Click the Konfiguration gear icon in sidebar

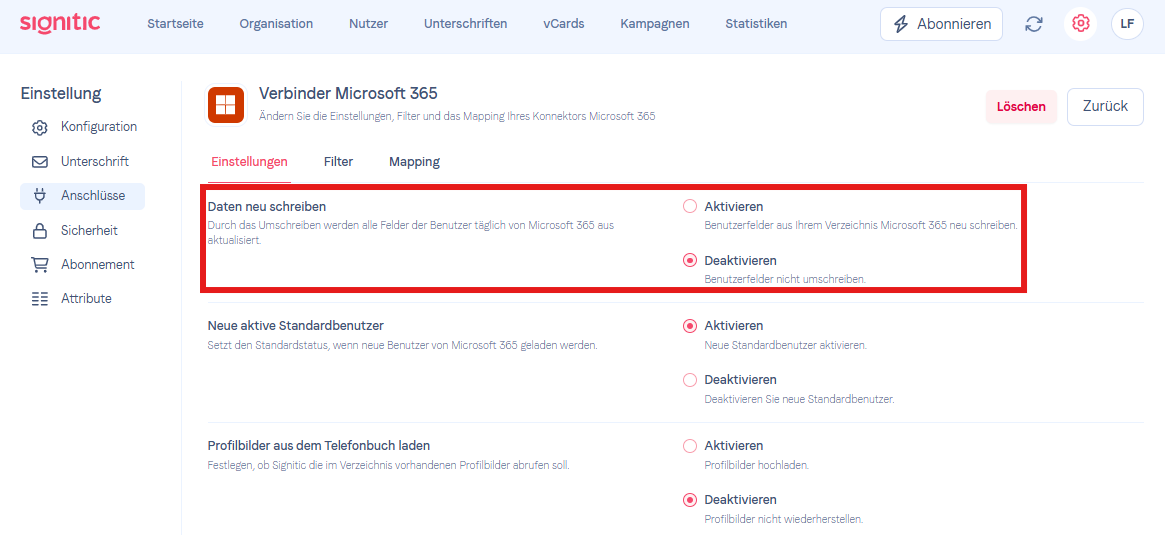tap(39, 127)
